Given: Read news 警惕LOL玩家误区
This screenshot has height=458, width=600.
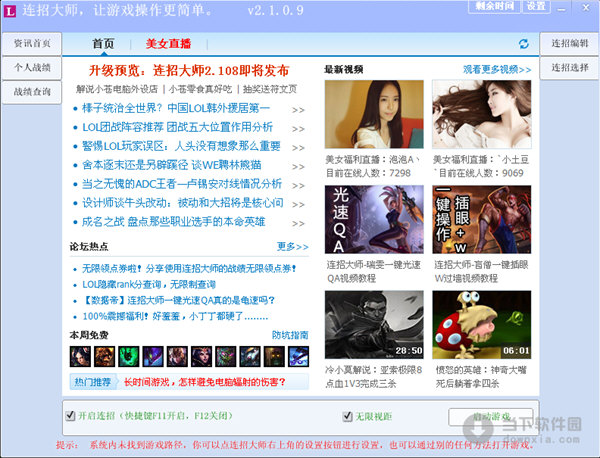Looking at the screenshot, I should pyautogui.click(x=181, y=146).
